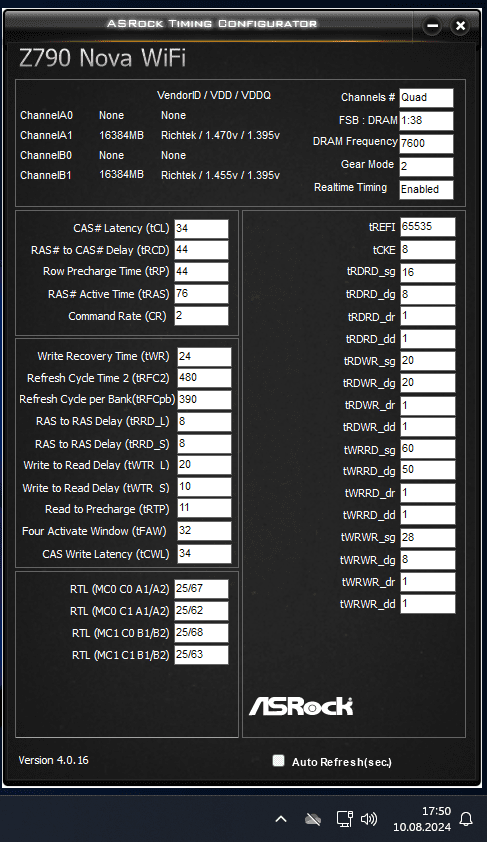This screenshot has width=487, height=842.
Task: Click the VendorID / VDD / VDDQ header
Action: pyautogui.click(x=214, y=95)
